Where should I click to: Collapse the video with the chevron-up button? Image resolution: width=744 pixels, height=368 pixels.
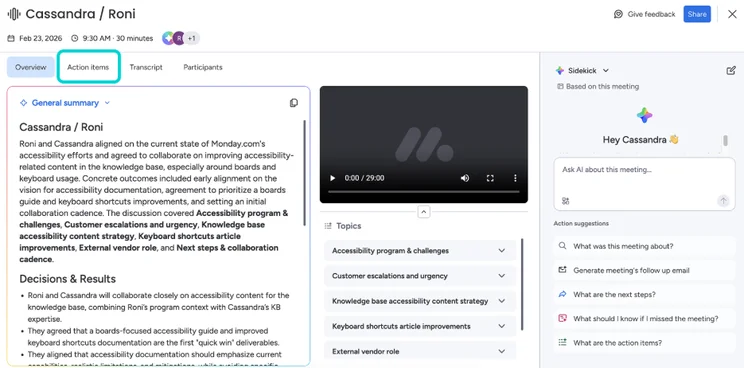(424, 212)
